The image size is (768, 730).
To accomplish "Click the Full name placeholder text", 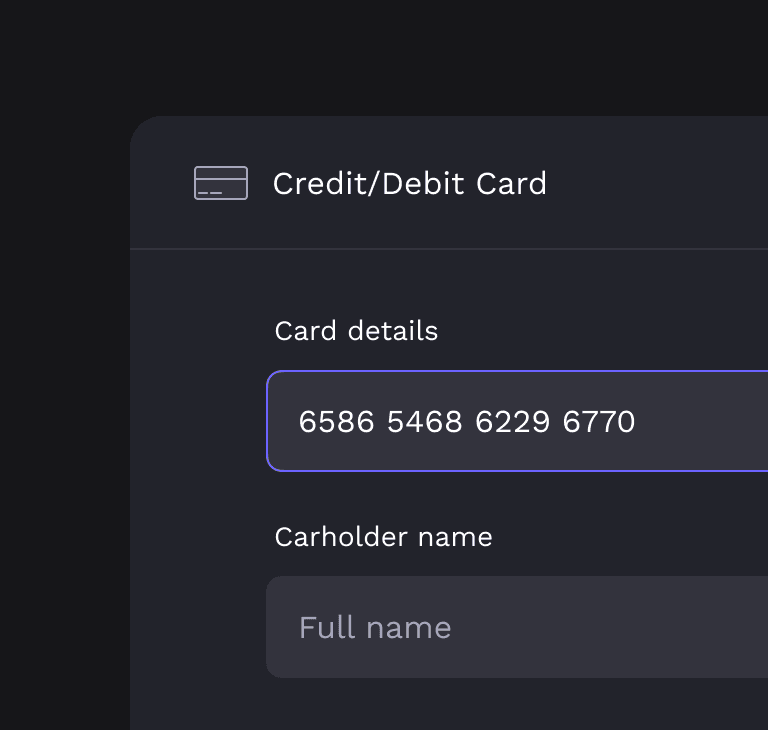I will 375,628.
